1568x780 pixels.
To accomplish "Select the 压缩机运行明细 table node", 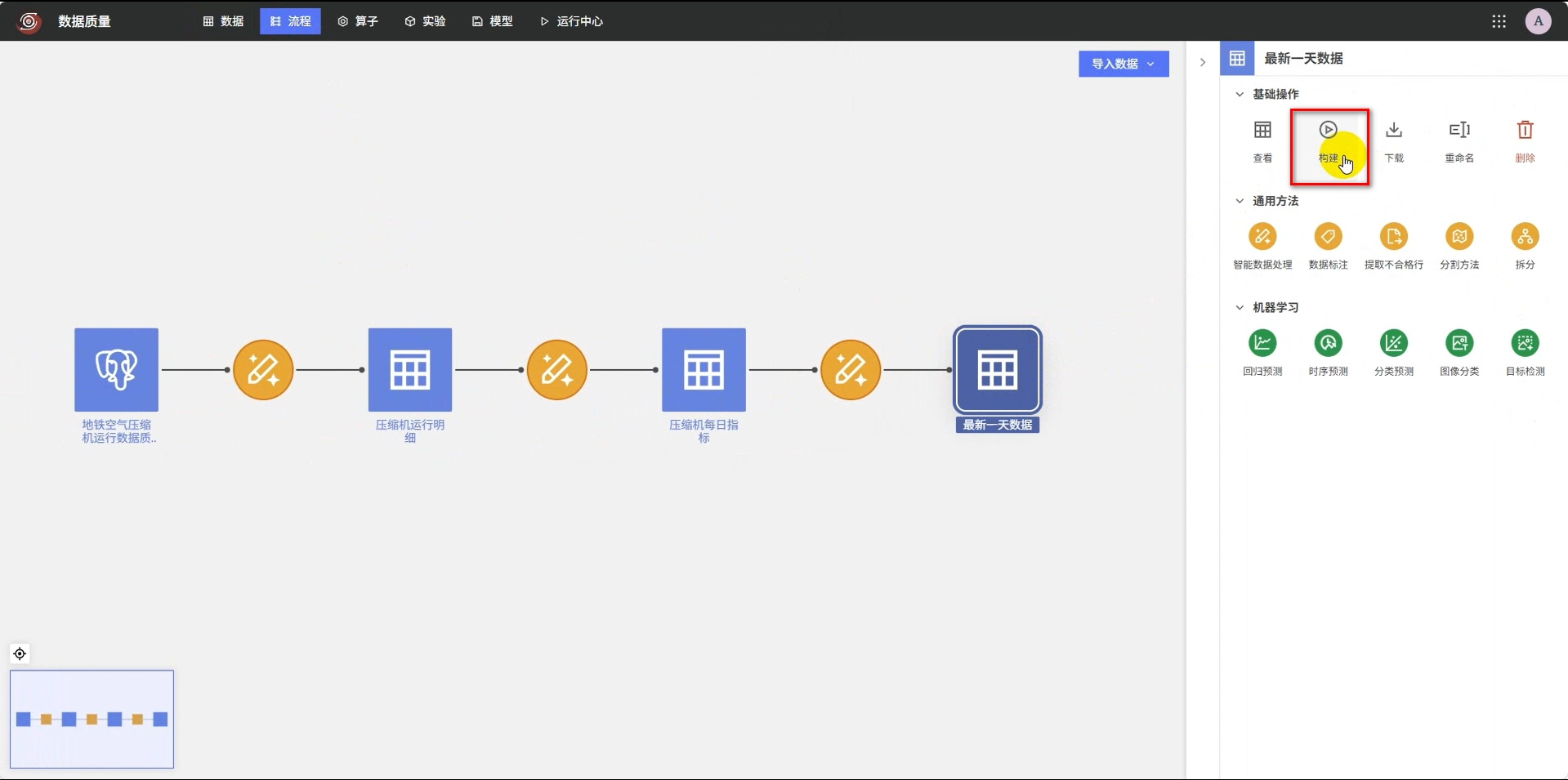I will pyautogui.click(x=410, y=370).
